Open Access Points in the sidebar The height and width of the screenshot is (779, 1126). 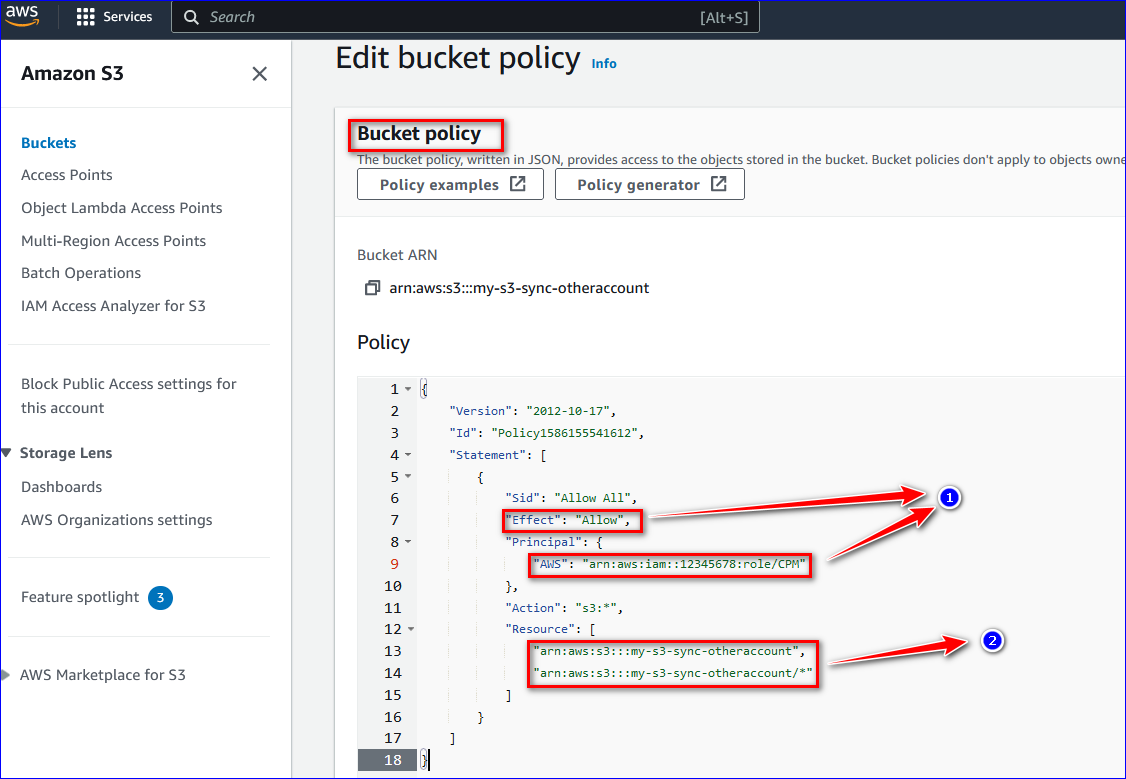tap(67, 175)
